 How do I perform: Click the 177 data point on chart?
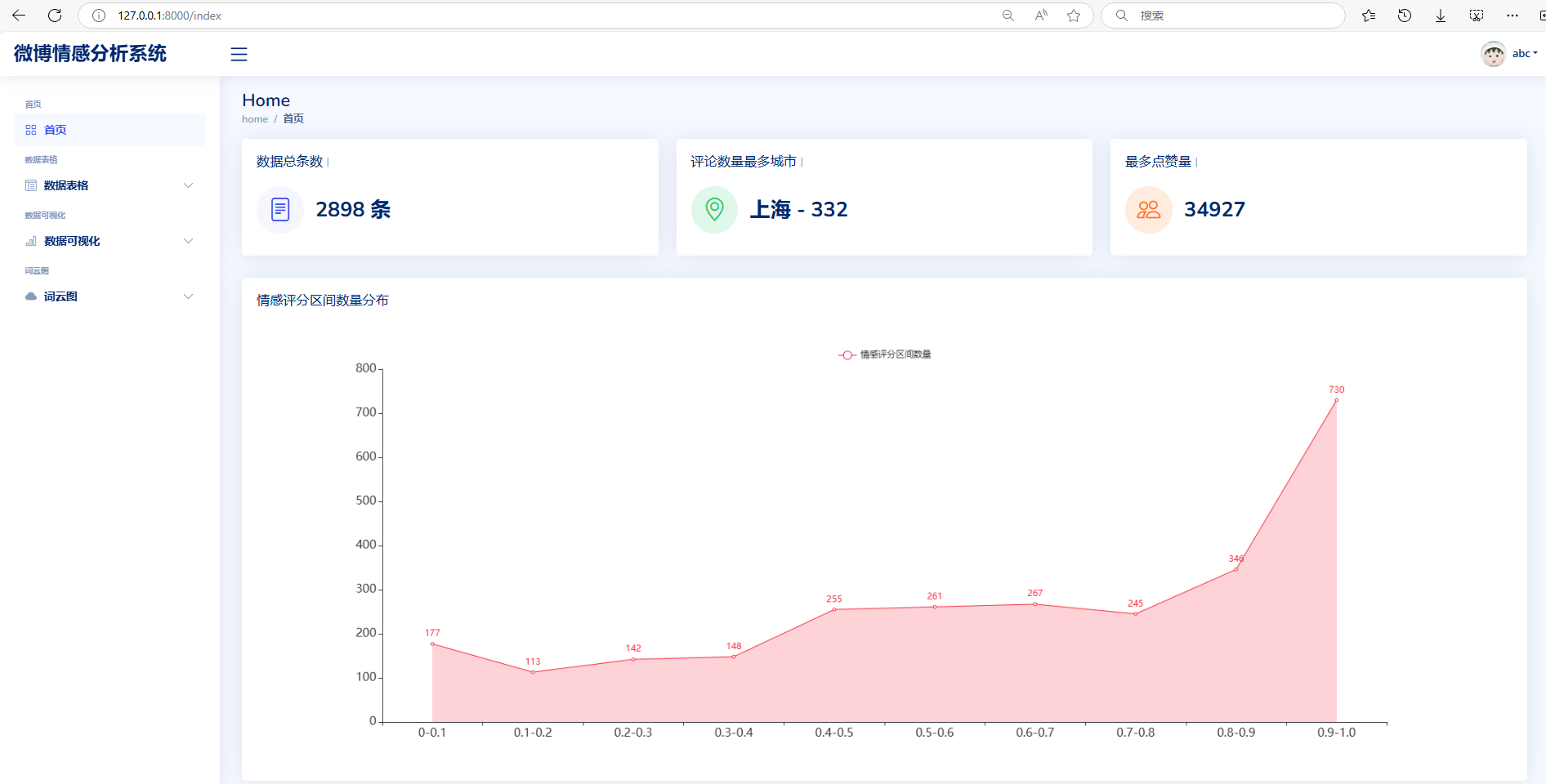(432, 644)
